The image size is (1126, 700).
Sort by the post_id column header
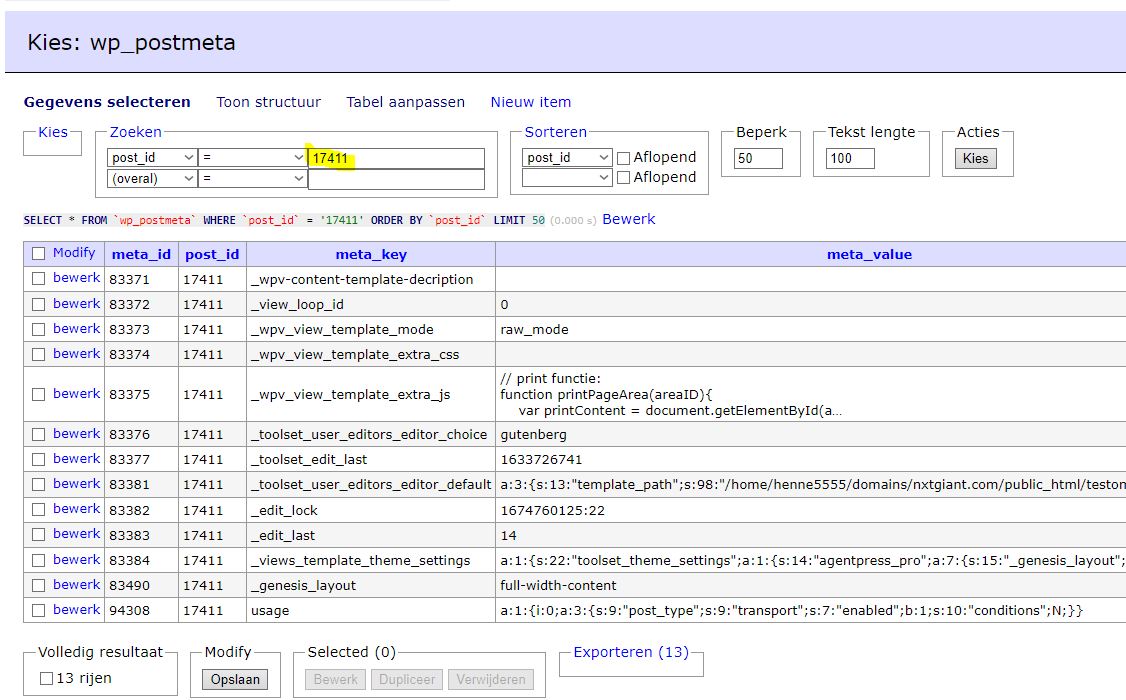212,254
